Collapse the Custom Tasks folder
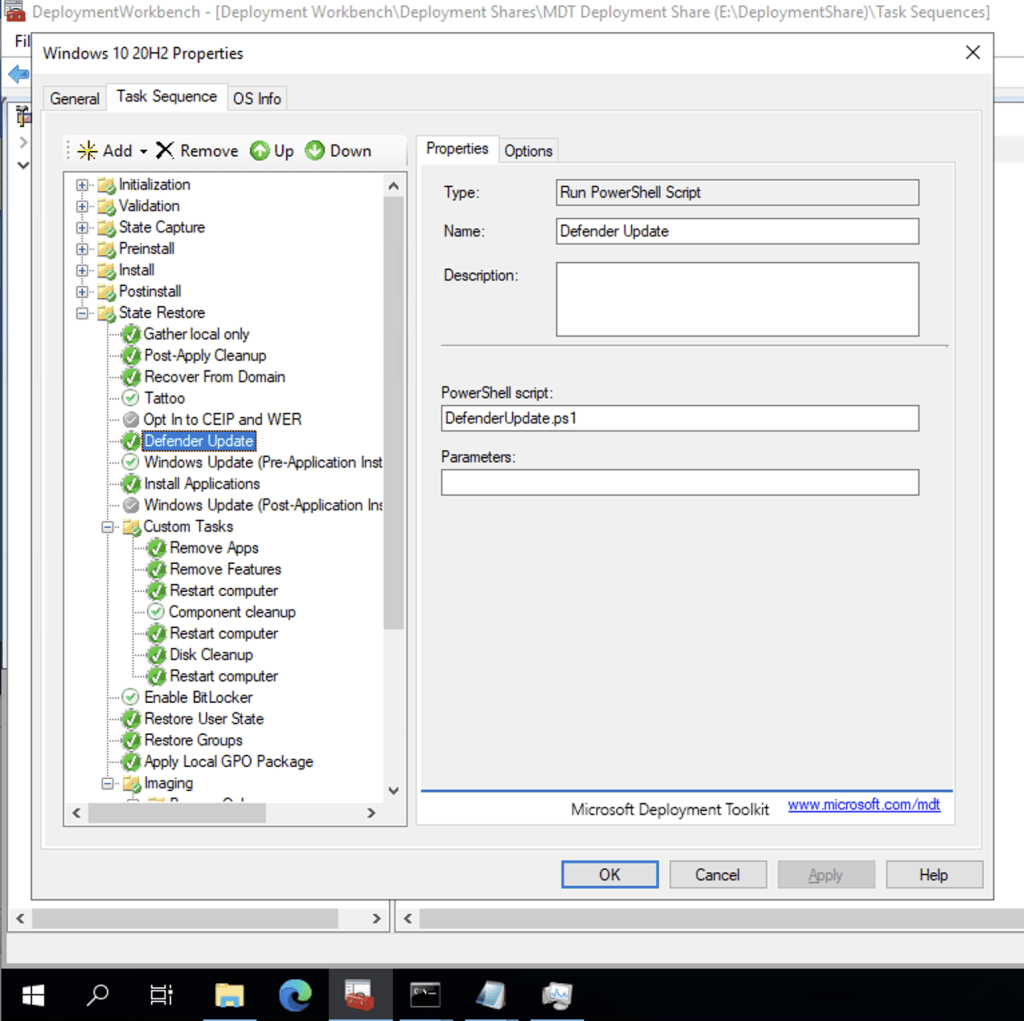This screenshot has height=1021, width=1024. (107, 527)
